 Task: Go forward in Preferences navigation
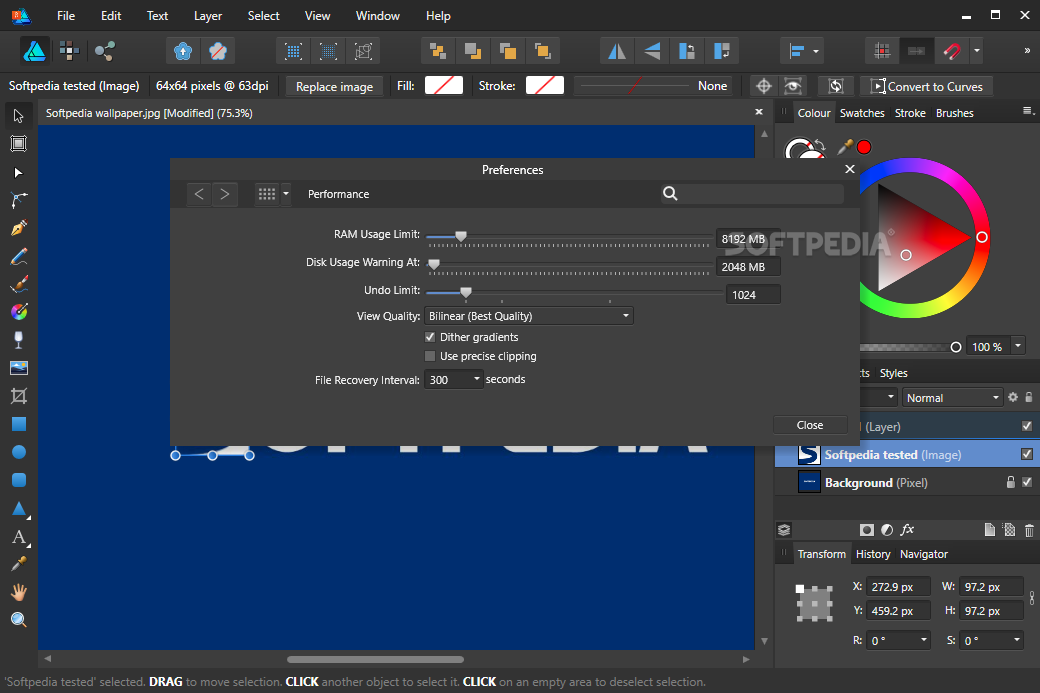[x=225, y=194]
